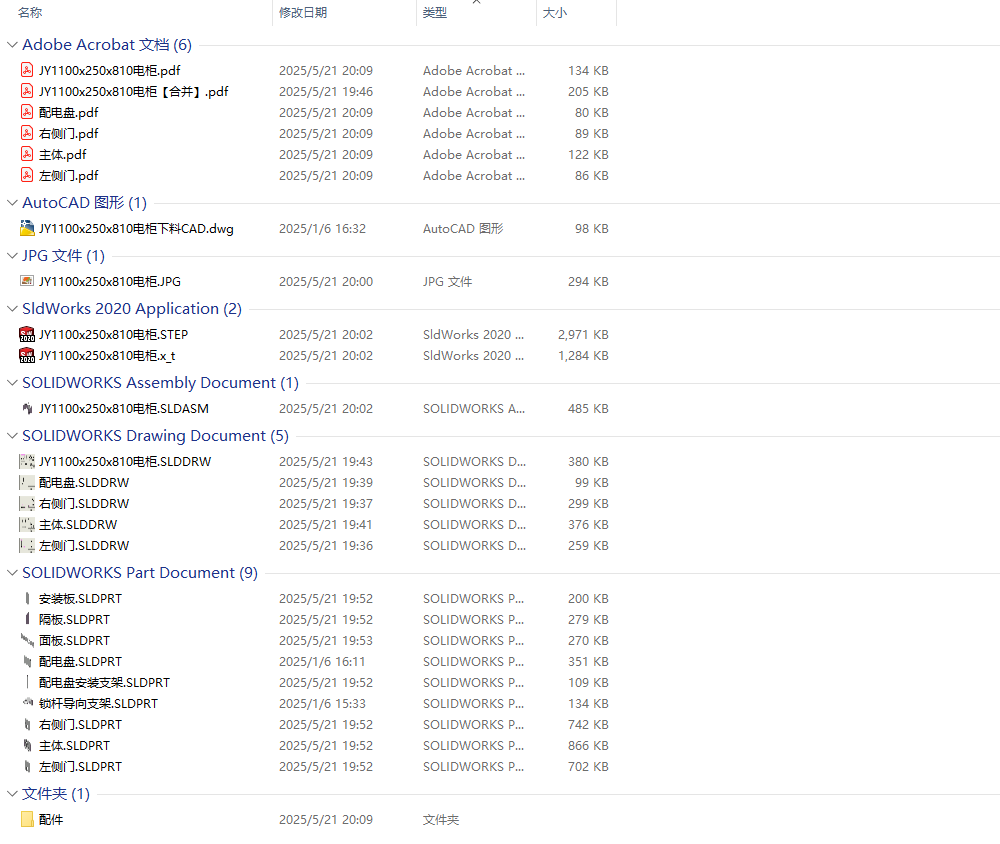Collapse the Adobe Acrobat 文档 group
The image size is (1000, 844).
point(11,45)
